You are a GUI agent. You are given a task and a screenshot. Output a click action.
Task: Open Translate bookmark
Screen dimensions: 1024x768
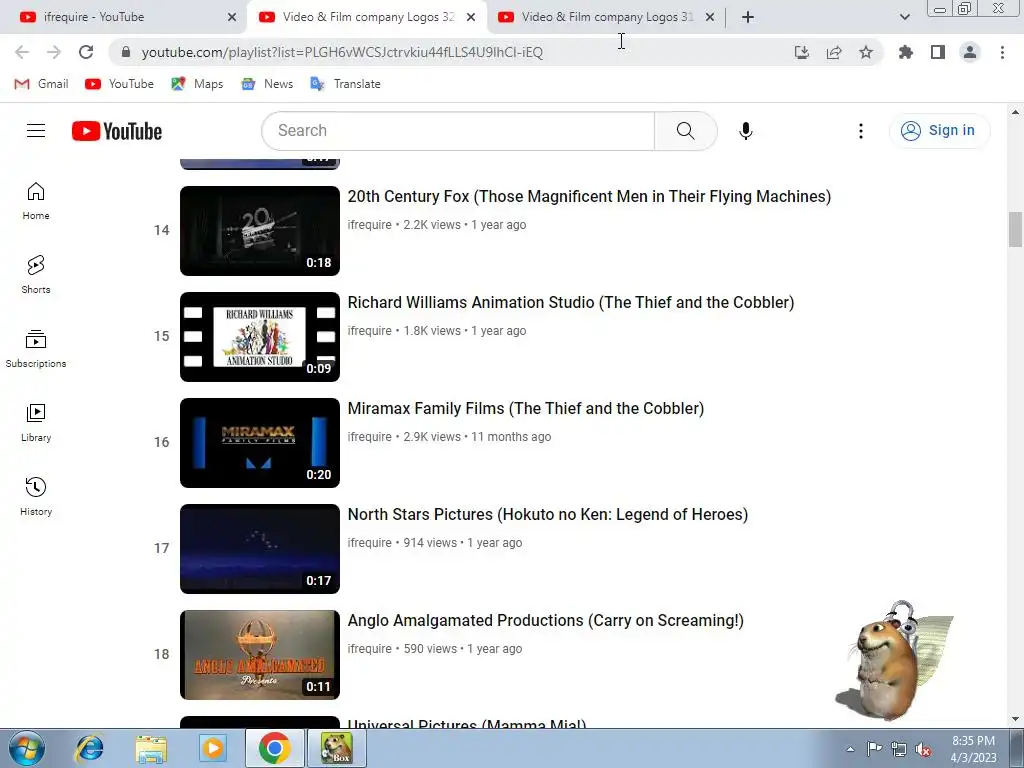click(345, 84)
